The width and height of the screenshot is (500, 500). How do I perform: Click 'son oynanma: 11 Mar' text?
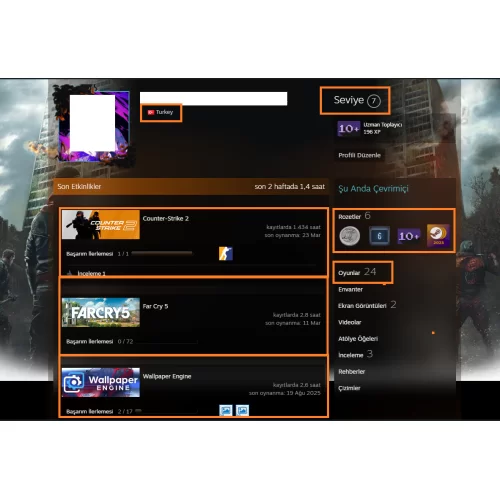(x=293, y=323)
